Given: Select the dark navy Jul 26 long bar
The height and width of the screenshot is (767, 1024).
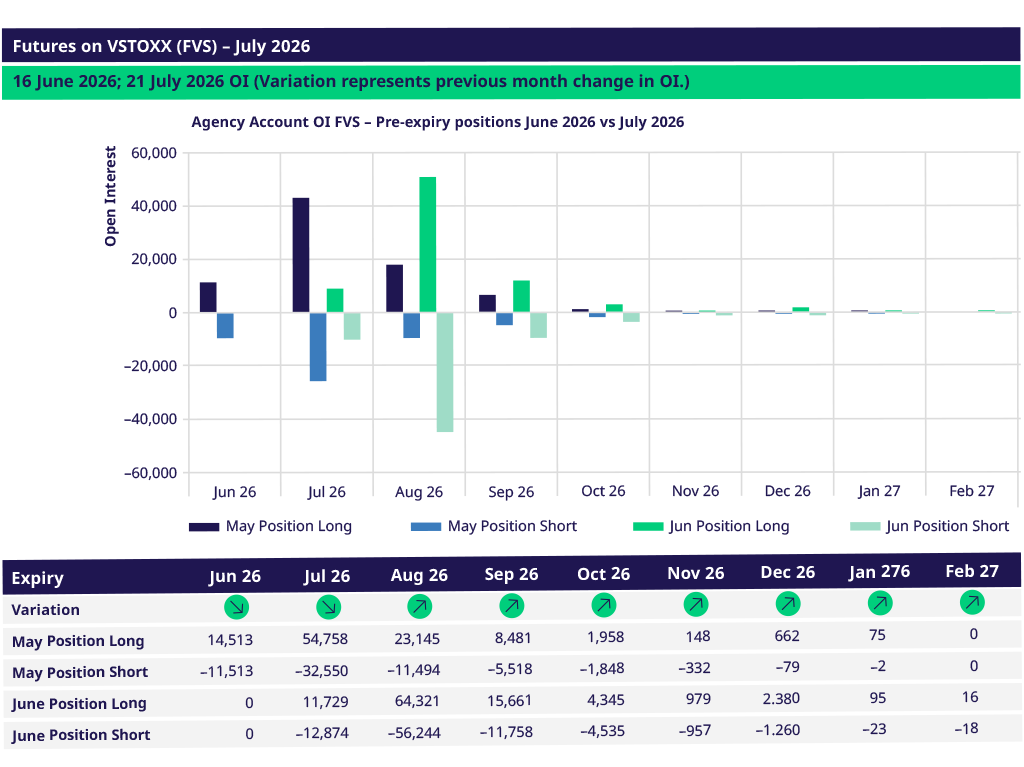Looking at the screenshot, I should [x=301, y=255].
